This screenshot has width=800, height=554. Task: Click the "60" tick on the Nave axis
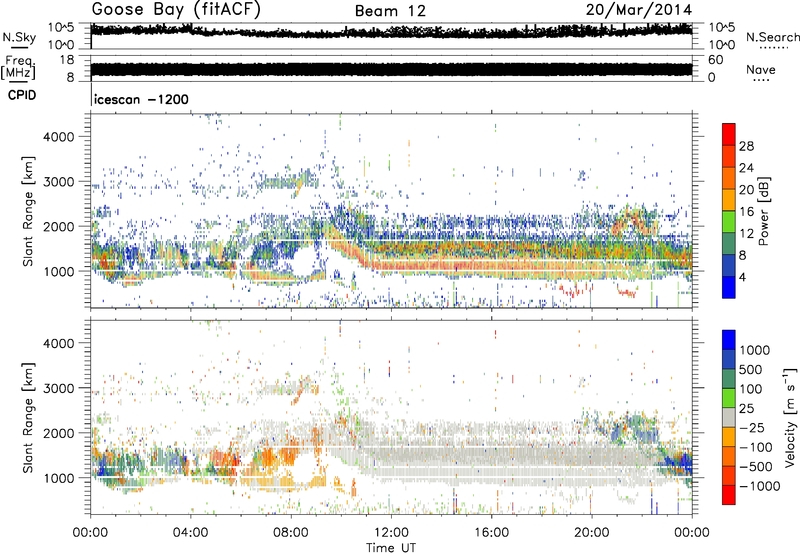click(x=715, y=60)
